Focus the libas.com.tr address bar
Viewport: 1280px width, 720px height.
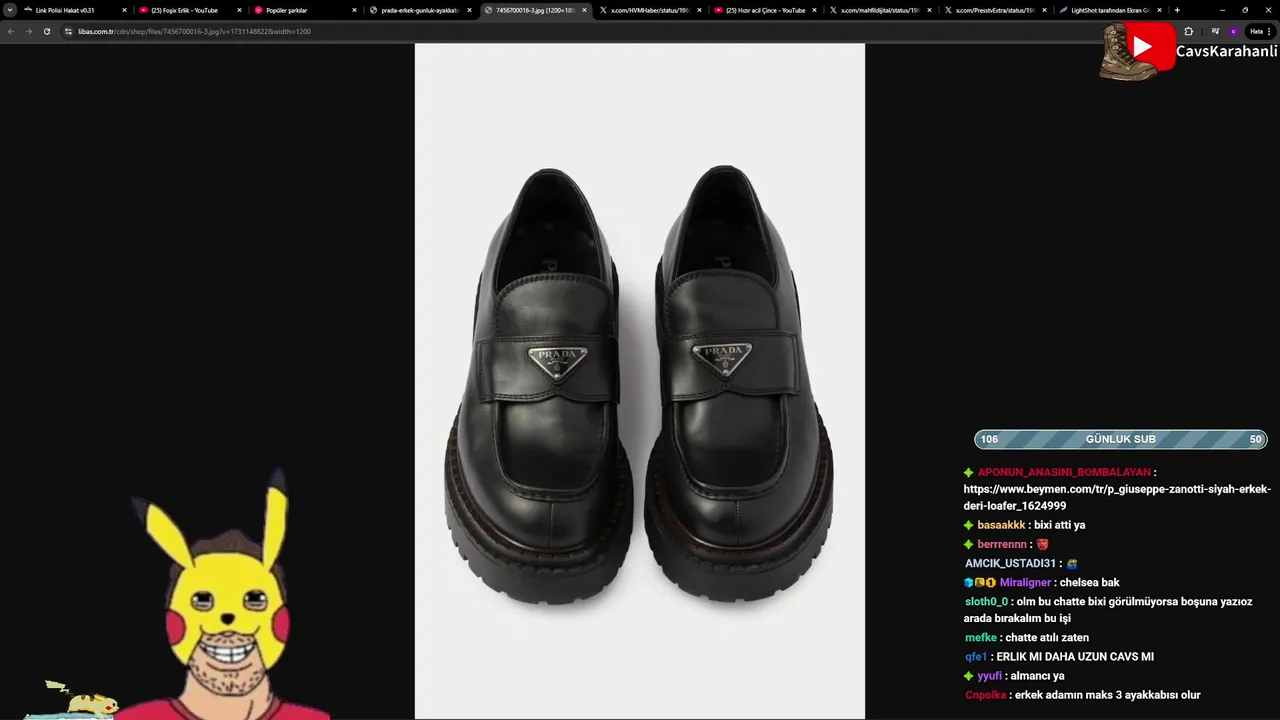(580, 31)
